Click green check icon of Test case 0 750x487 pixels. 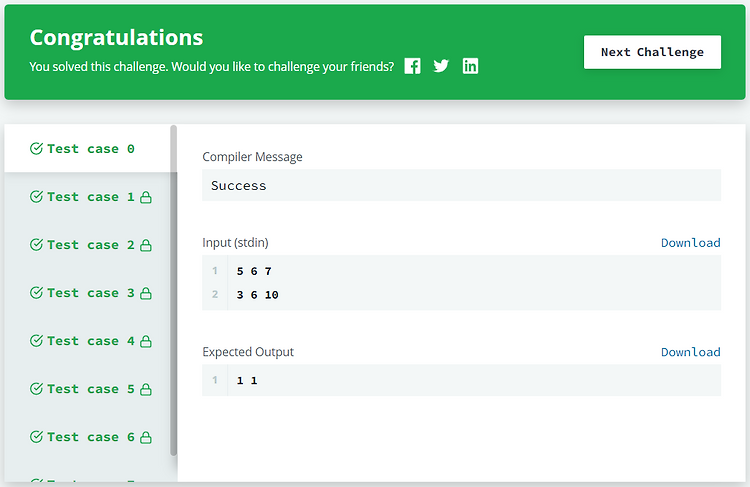[x=36, y=148]
